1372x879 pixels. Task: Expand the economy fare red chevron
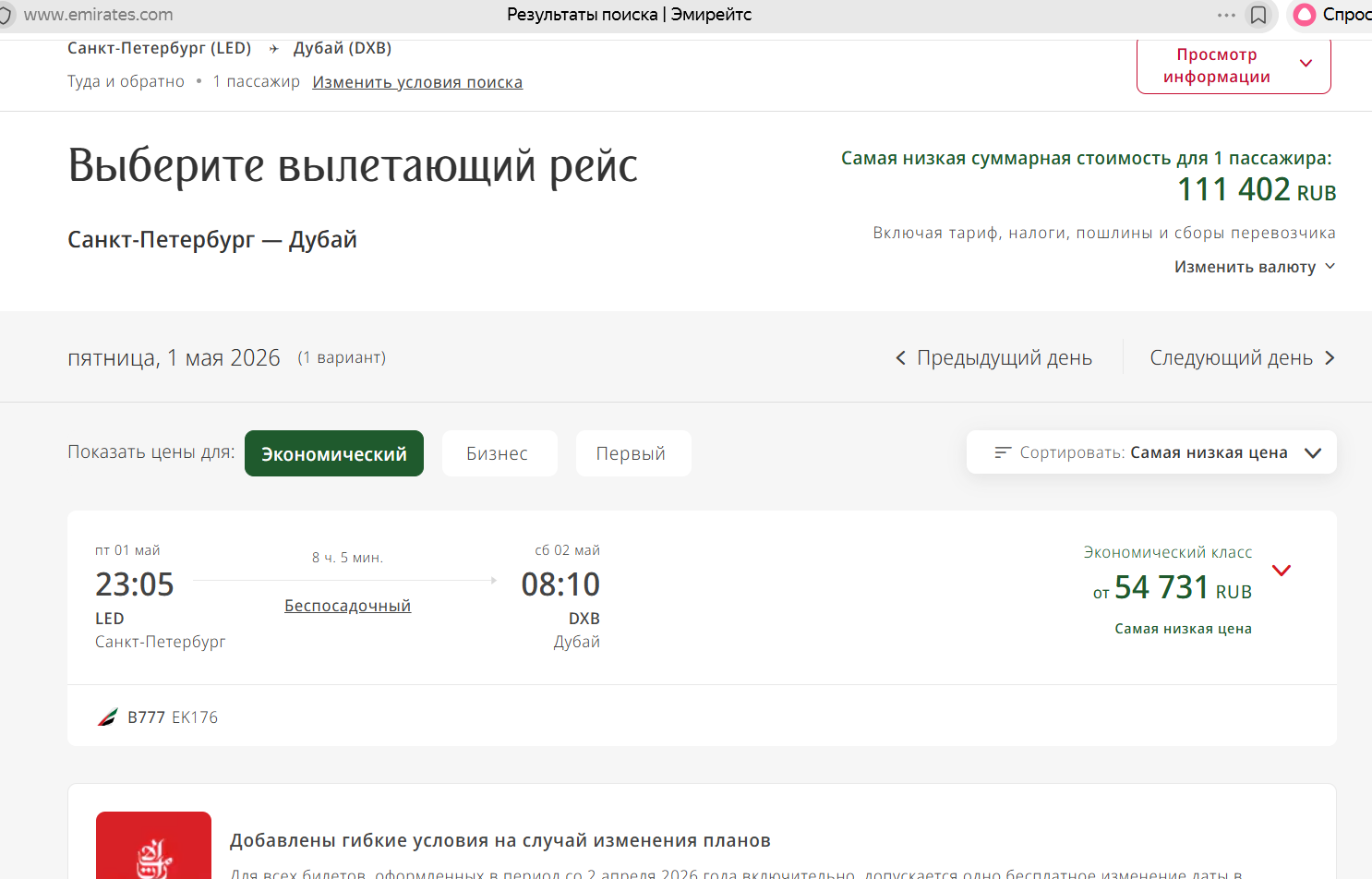coord(1282,571)
